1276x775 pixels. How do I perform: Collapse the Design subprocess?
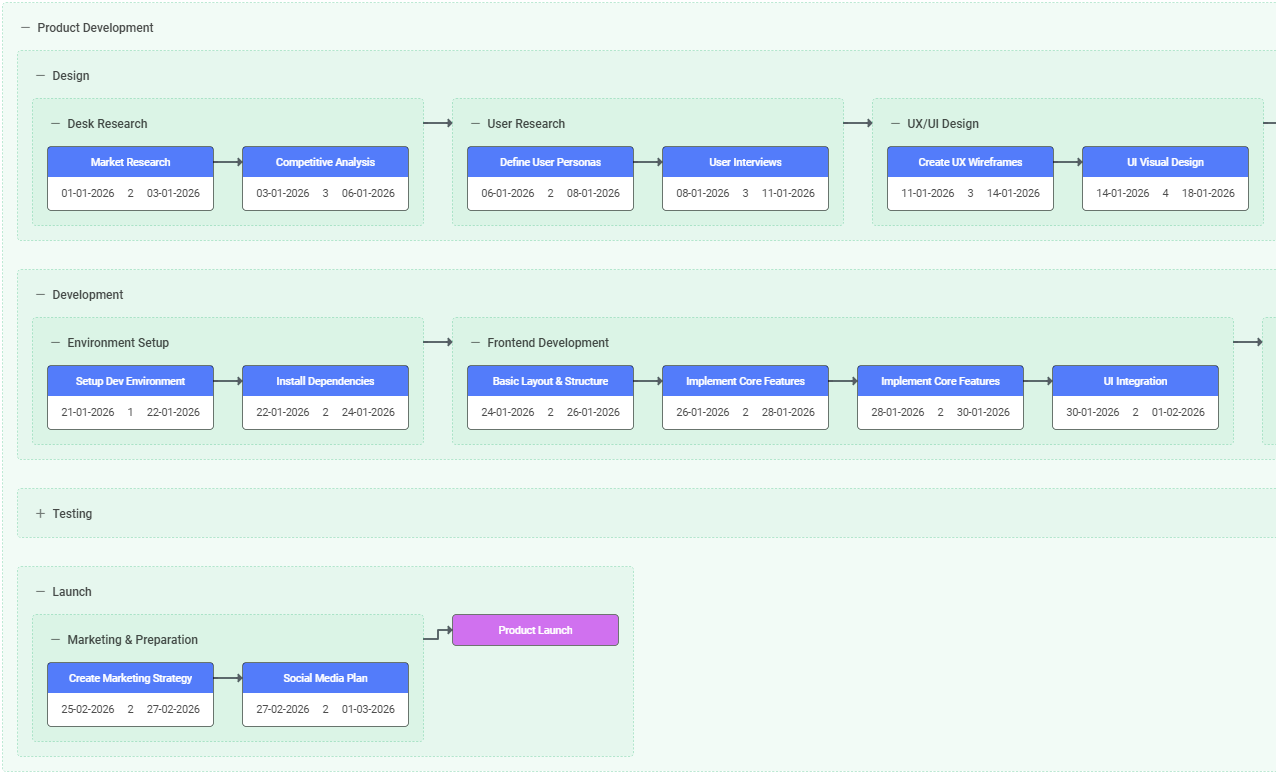coord(41,76)
